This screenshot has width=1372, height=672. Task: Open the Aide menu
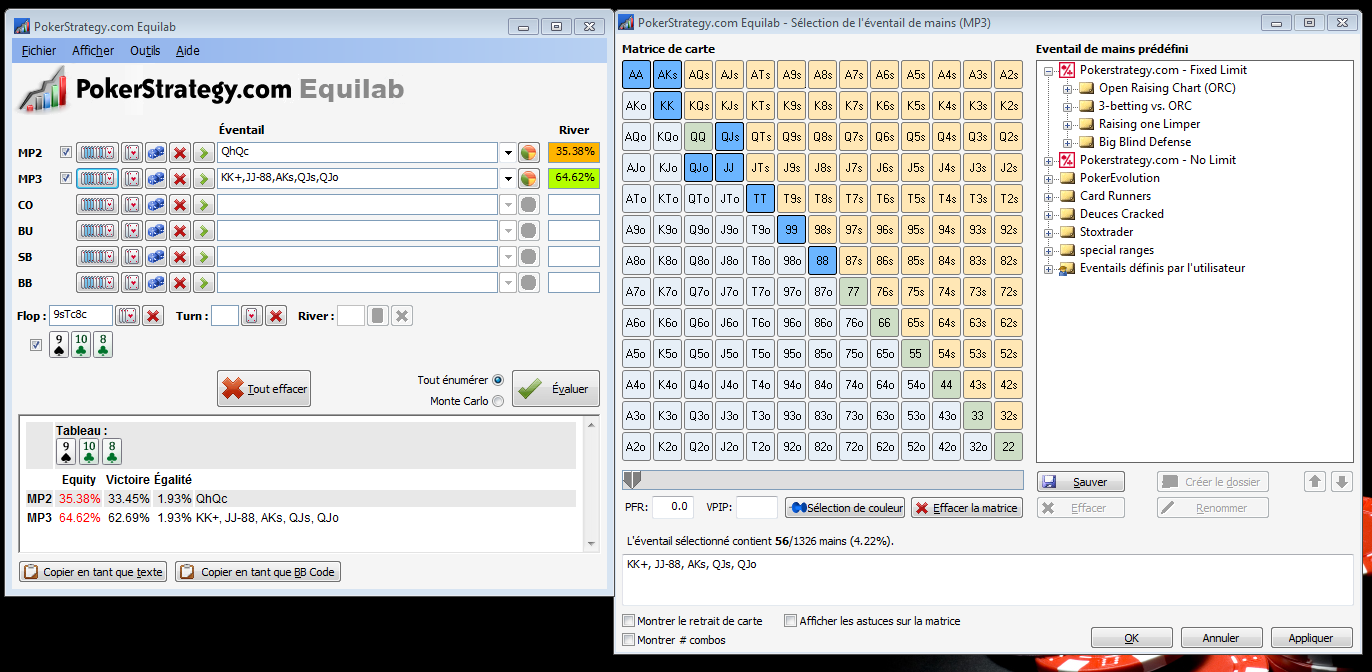click(188, 50)
